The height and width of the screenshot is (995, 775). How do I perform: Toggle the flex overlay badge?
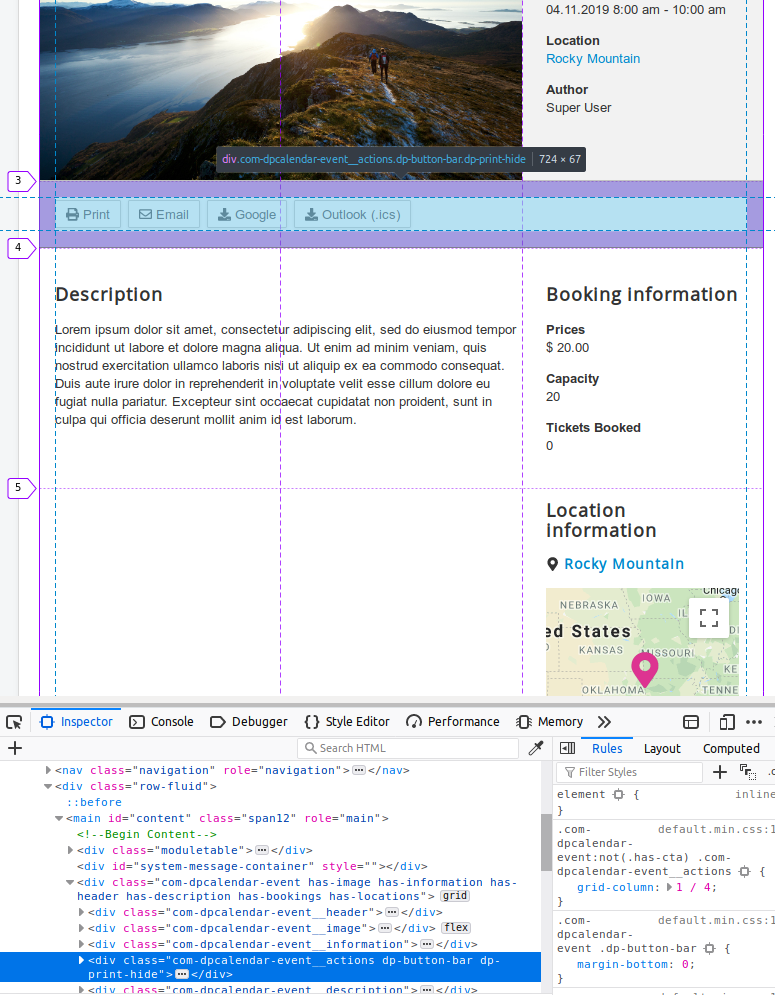coord(456,928)
